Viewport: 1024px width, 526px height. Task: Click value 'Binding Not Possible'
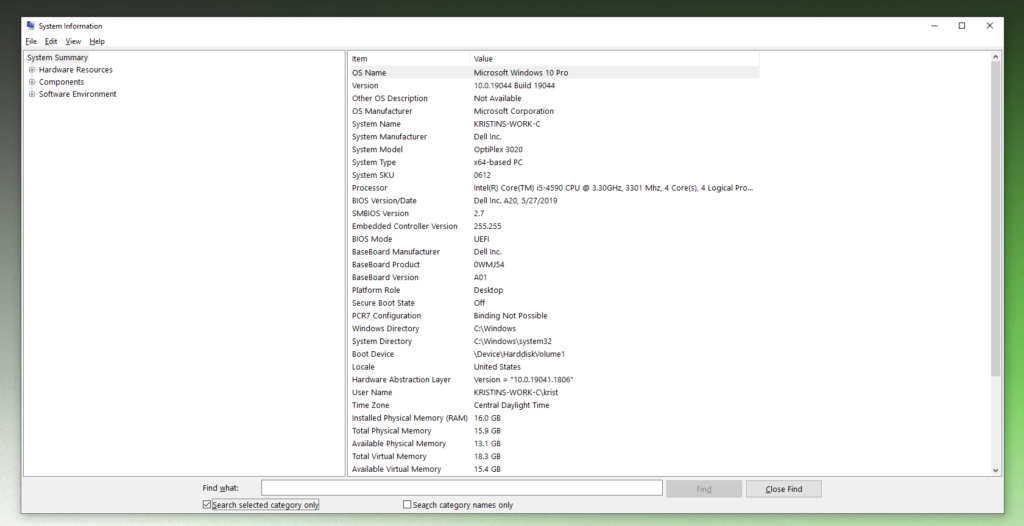coord(510,316)
